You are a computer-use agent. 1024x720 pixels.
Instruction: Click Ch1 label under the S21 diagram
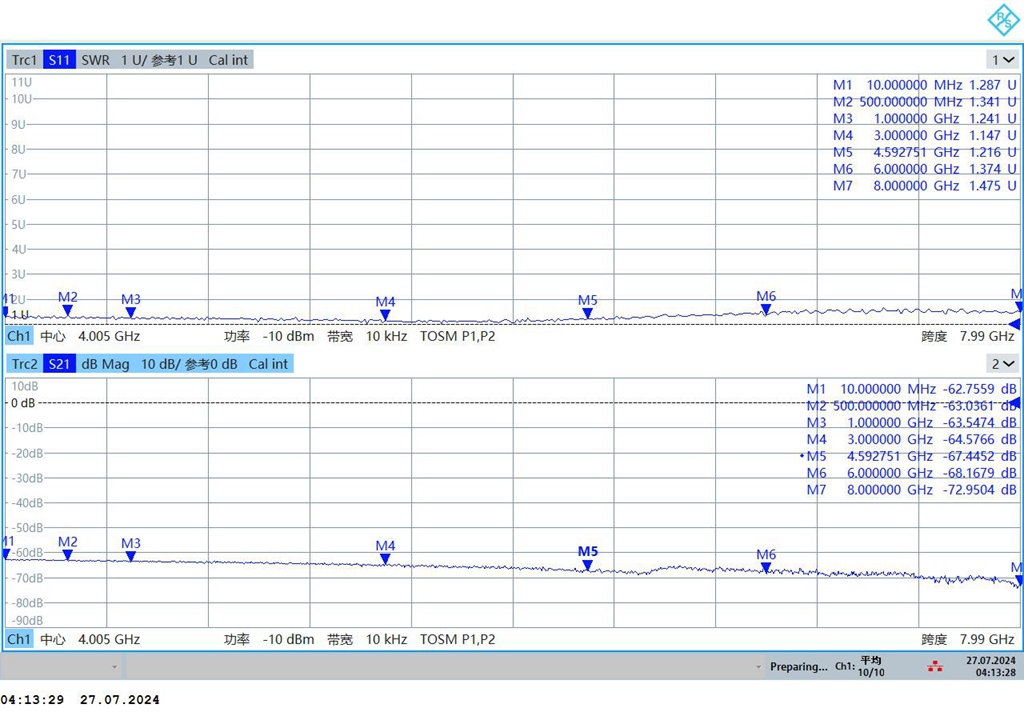coord(19,639)
